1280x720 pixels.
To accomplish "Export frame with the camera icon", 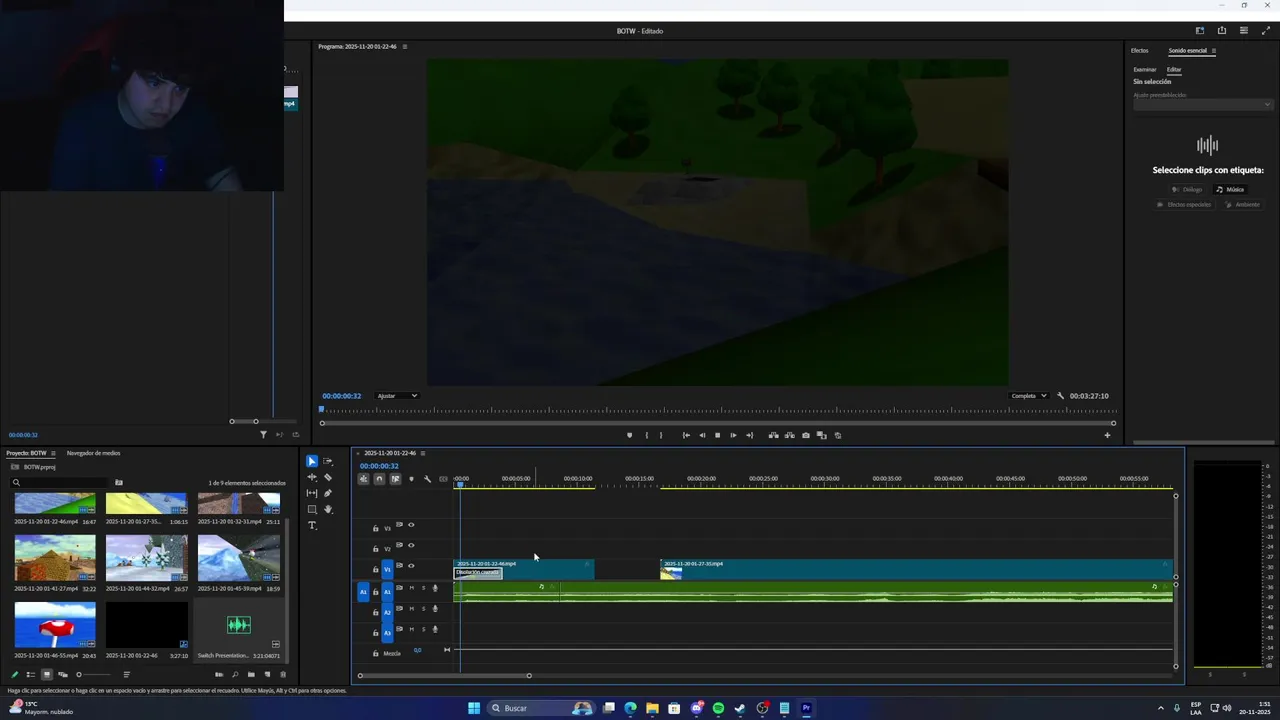I will pyautogui.click(x=806, y=435).
